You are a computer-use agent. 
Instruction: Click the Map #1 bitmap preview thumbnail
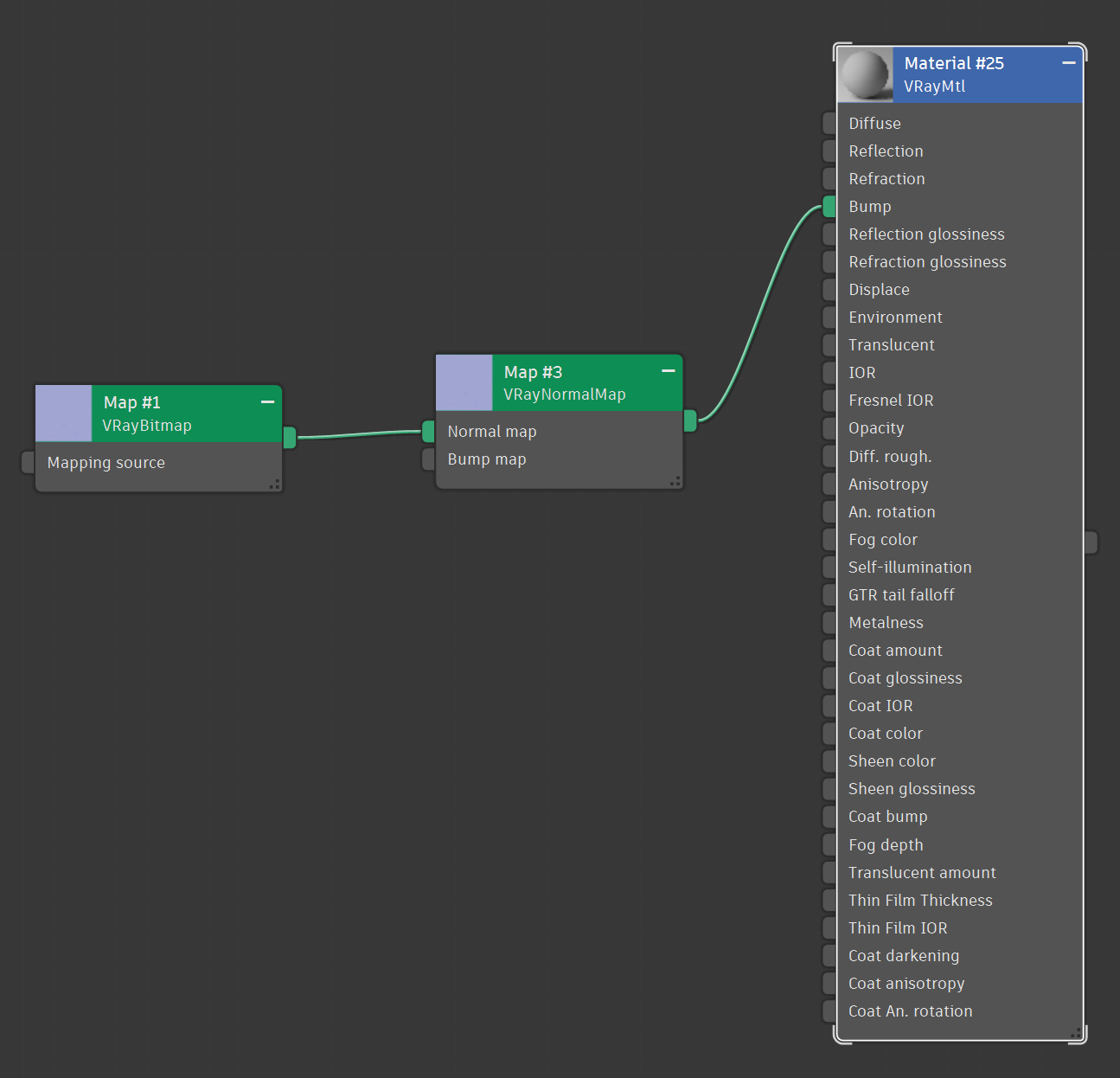[64, 414]
